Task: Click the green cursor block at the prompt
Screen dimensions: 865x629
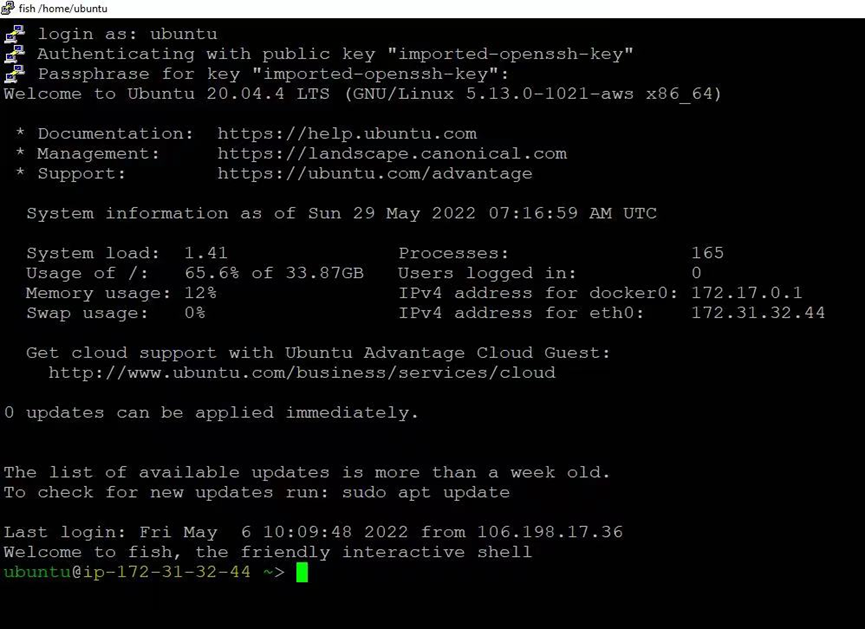Action: 302,572
